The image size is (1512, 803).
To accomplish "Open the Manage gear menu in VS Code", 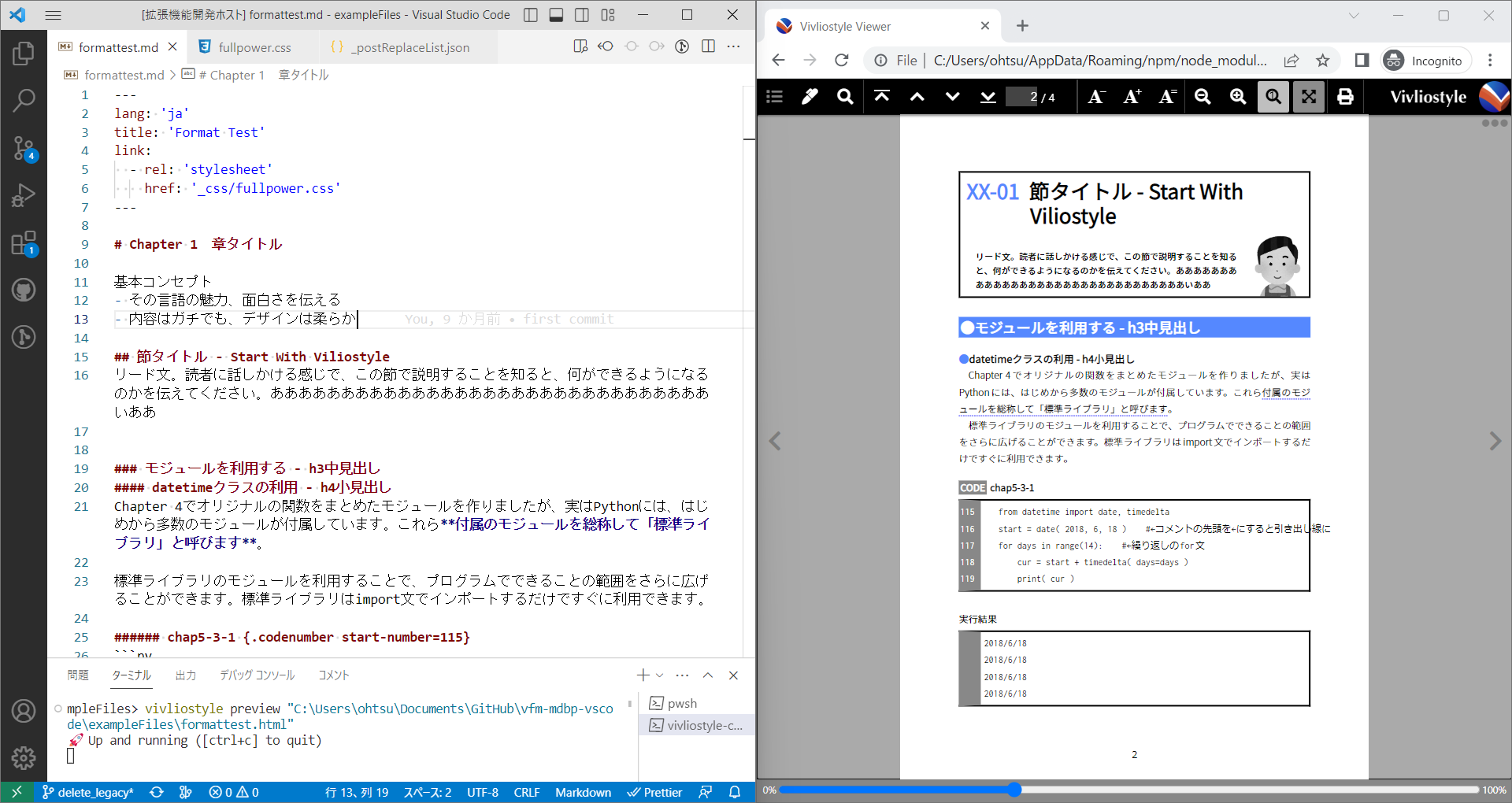I will point(24,758).
